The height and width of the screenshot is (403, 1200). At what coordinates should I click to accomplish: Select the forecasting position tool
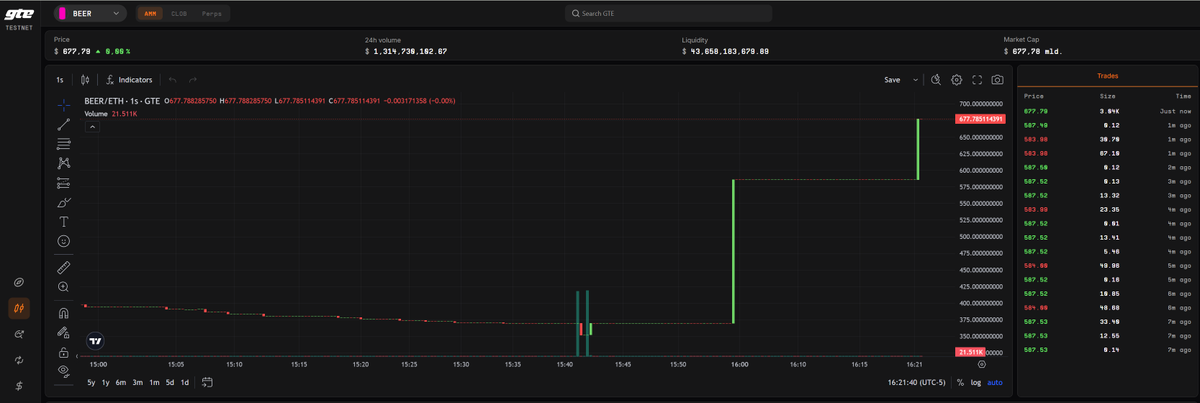(x=64, y=183)
